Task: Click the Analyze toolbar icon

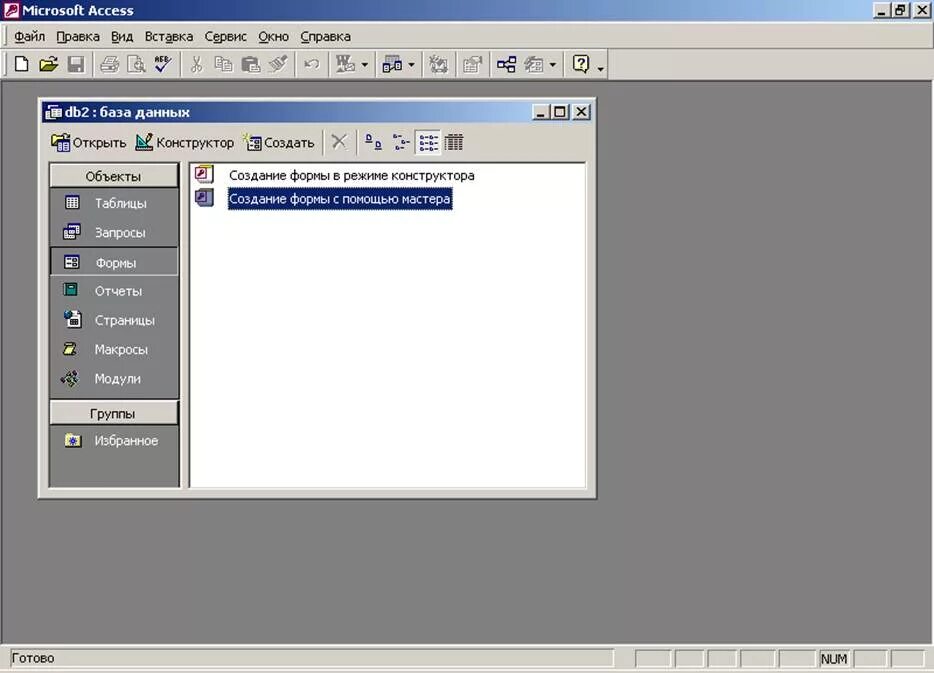Action: [x=392, y=64]
